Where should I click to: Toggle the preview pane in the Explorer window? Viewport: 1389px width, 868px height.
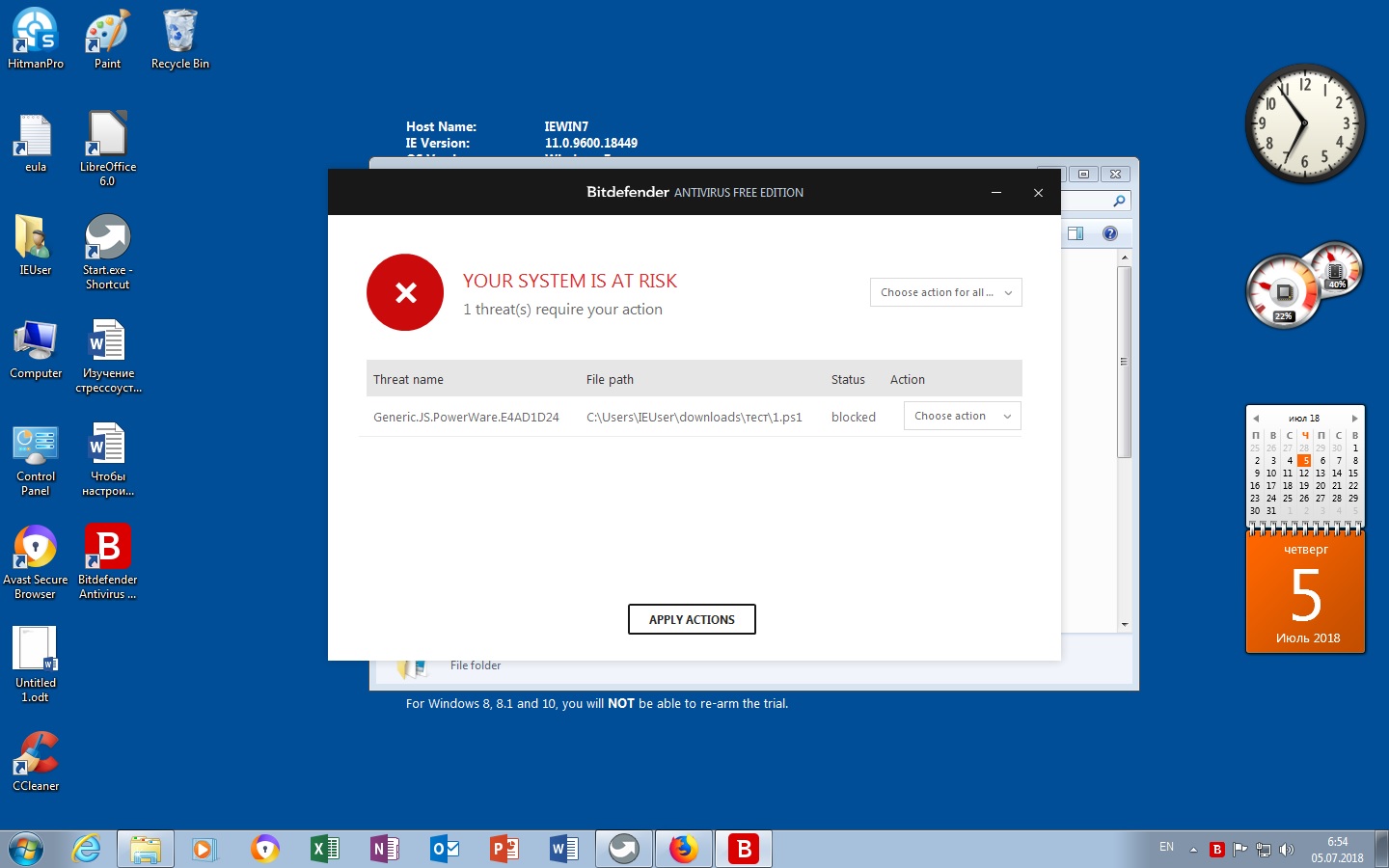click(x=1076, y=233)
